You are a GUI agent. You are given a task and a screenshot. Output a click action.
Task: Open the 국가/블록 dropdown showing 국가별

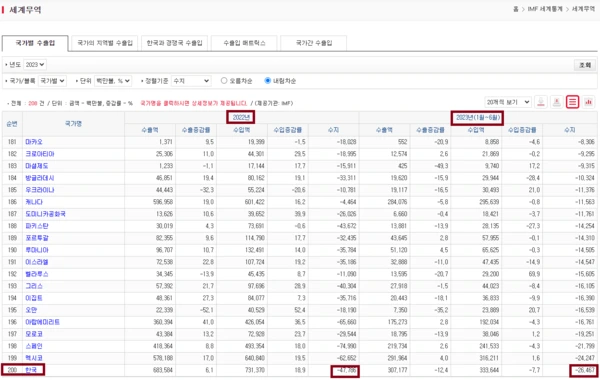coord(52,81)
